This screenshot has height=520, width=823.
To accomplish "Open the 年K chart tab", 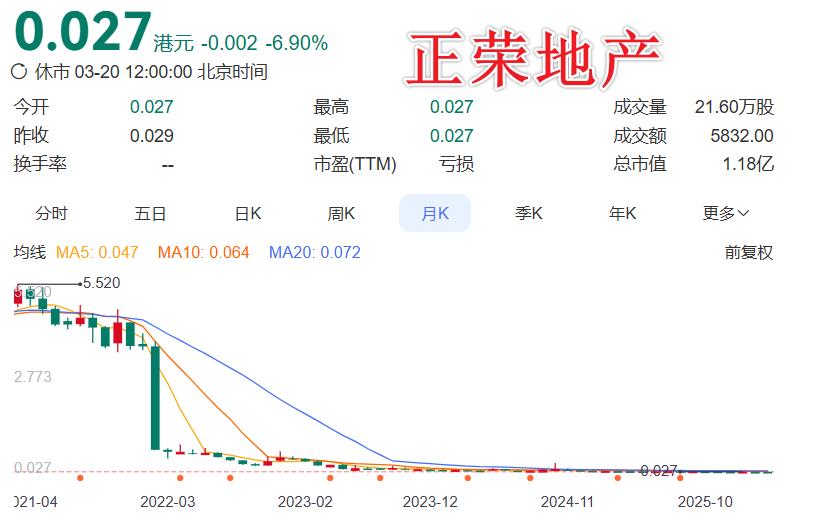I will [622, 214].
